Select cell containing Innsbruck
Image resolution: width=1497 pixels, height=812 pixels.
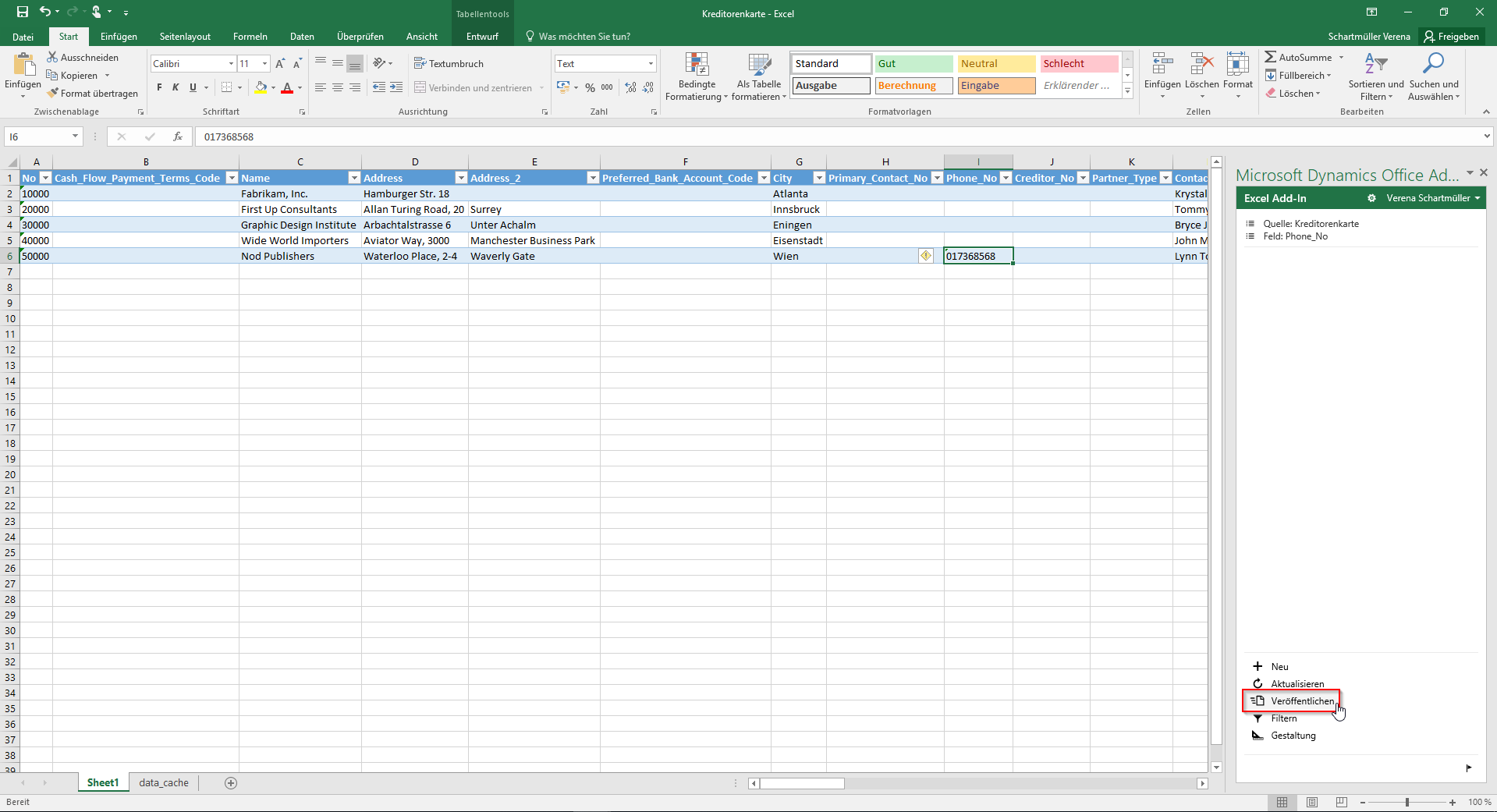point(799,209)
